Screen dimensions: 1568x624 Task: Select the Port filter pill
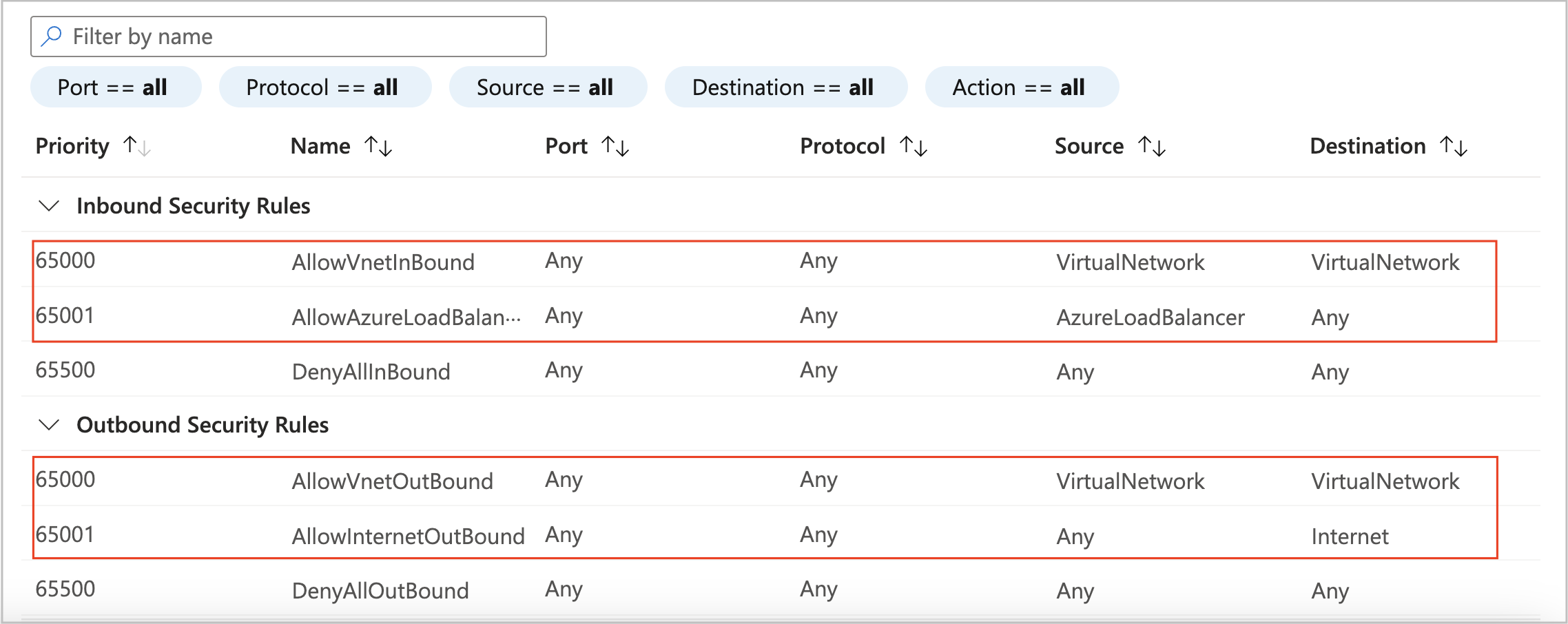point(114,87)
